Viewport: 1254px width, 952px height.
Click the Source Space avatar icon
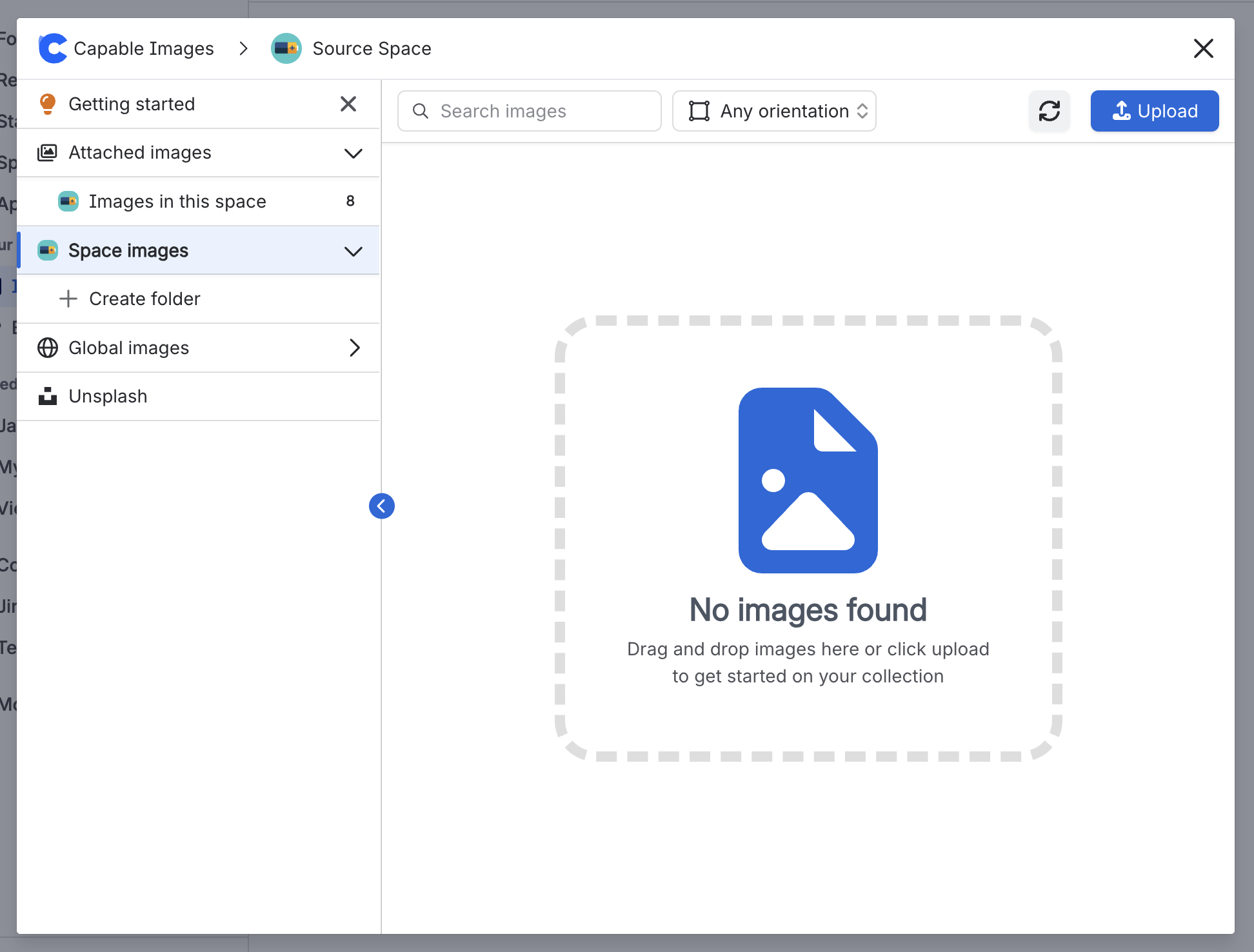pos(286,48)
